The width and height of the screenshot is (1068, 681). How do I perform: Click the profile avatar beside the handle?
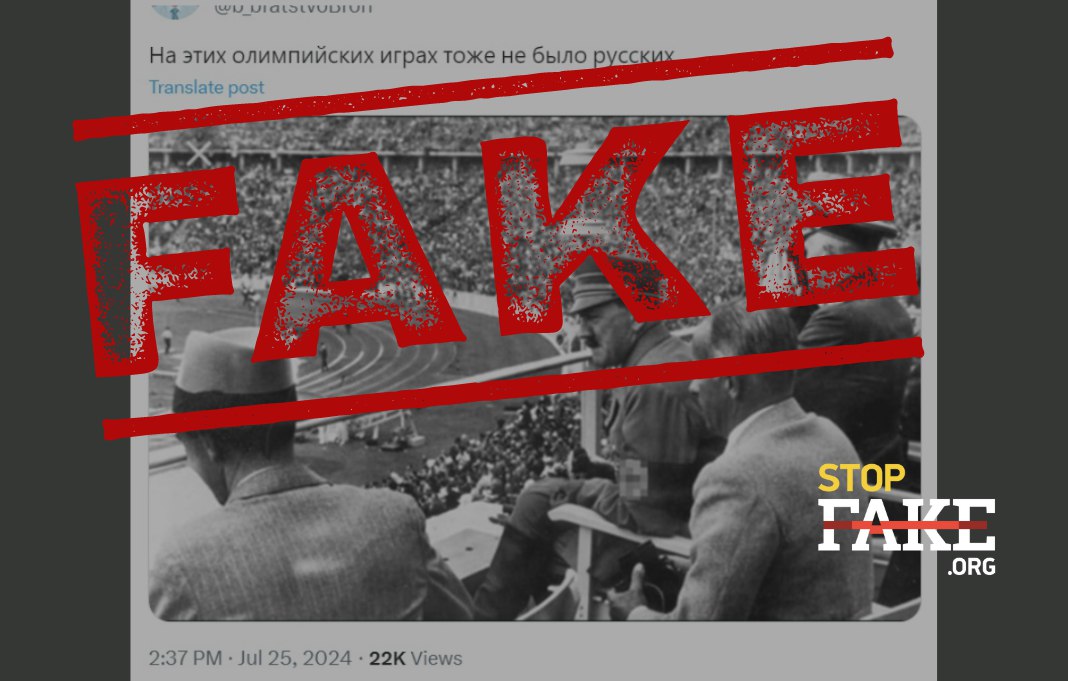(x=175, y=8)
